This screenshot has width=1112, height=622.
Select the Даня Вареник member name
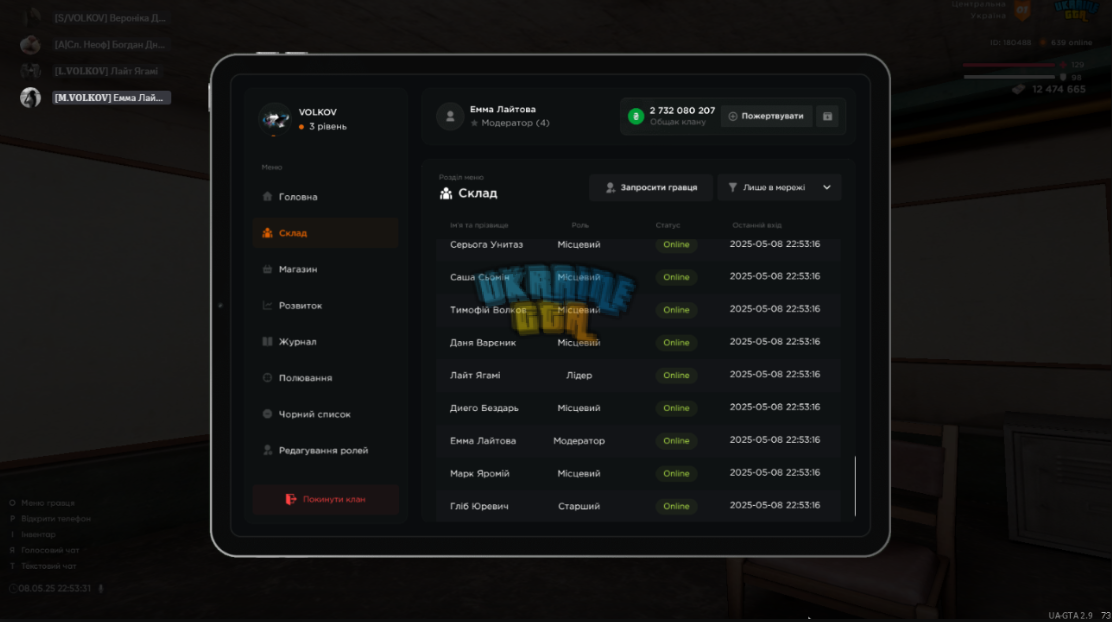point(483,343)
